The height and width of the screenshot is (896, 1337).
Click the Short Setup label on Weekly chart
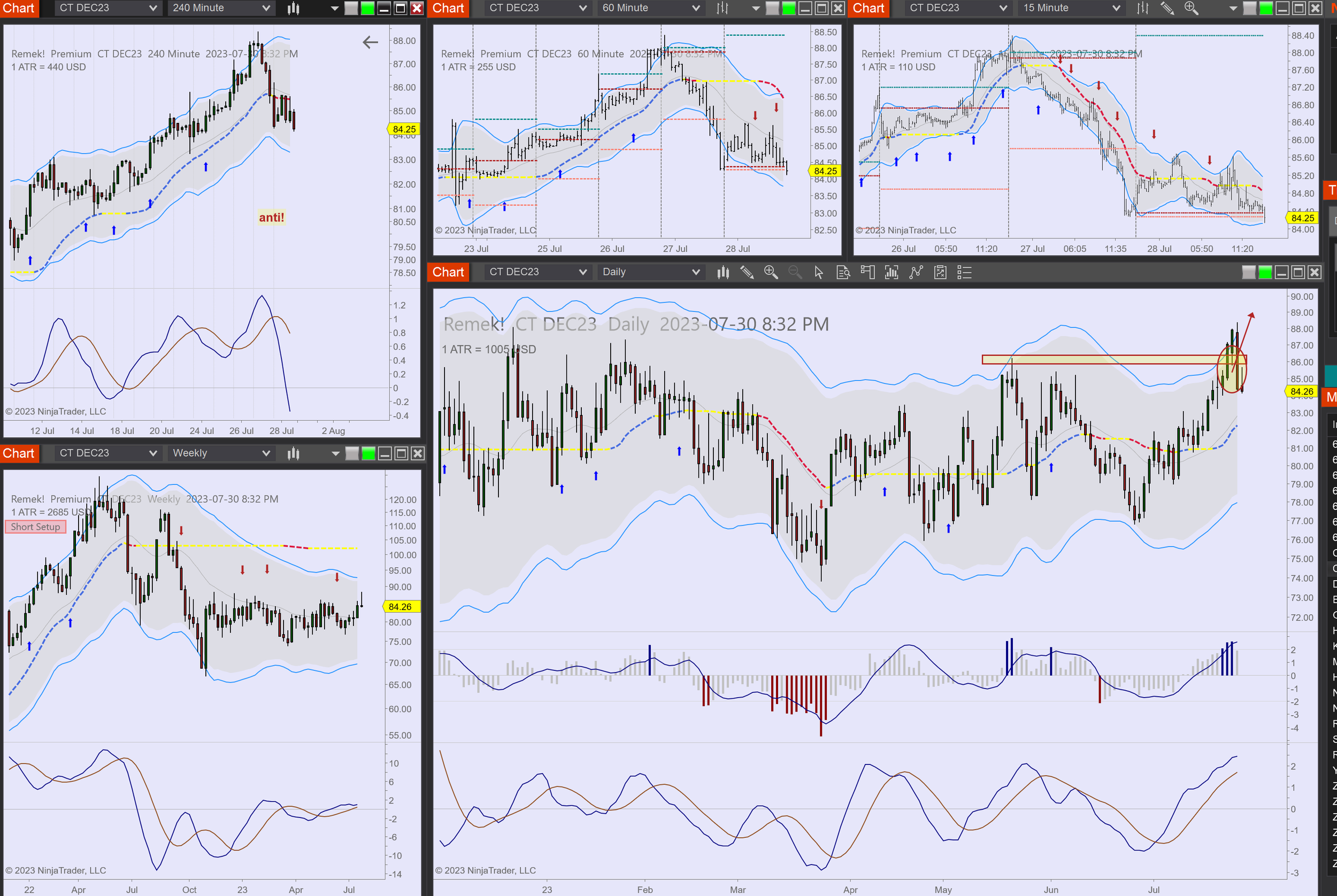pyautogui.click(x=35, y=527)
